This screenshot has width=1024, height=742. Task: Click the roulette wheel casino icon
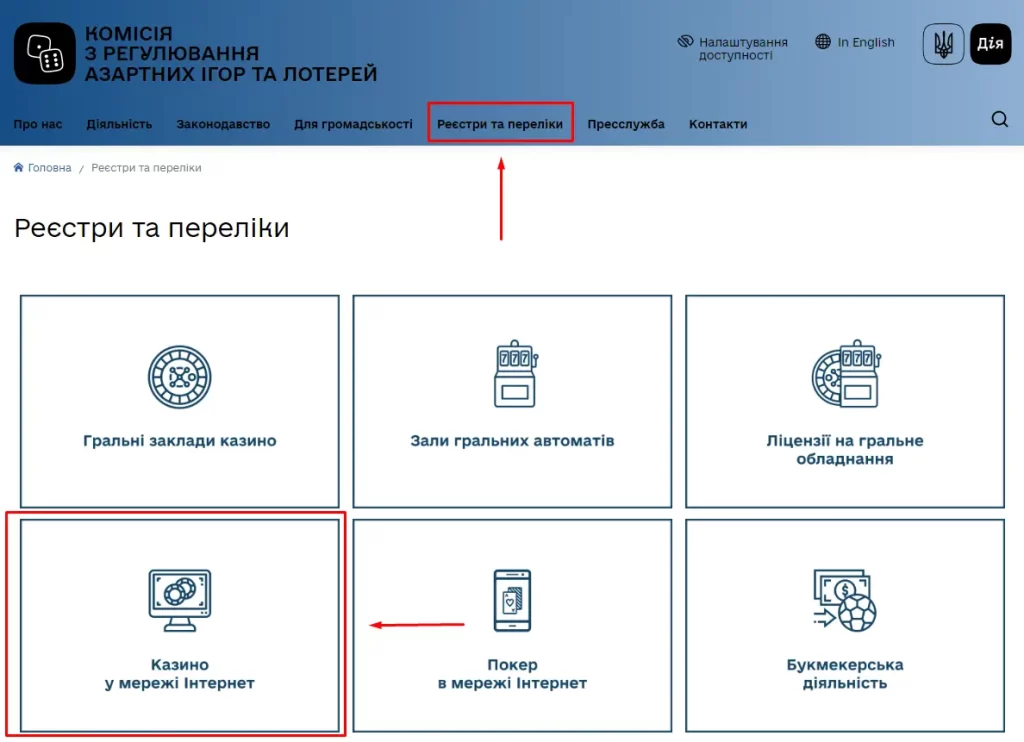click(x=180, y=377)
